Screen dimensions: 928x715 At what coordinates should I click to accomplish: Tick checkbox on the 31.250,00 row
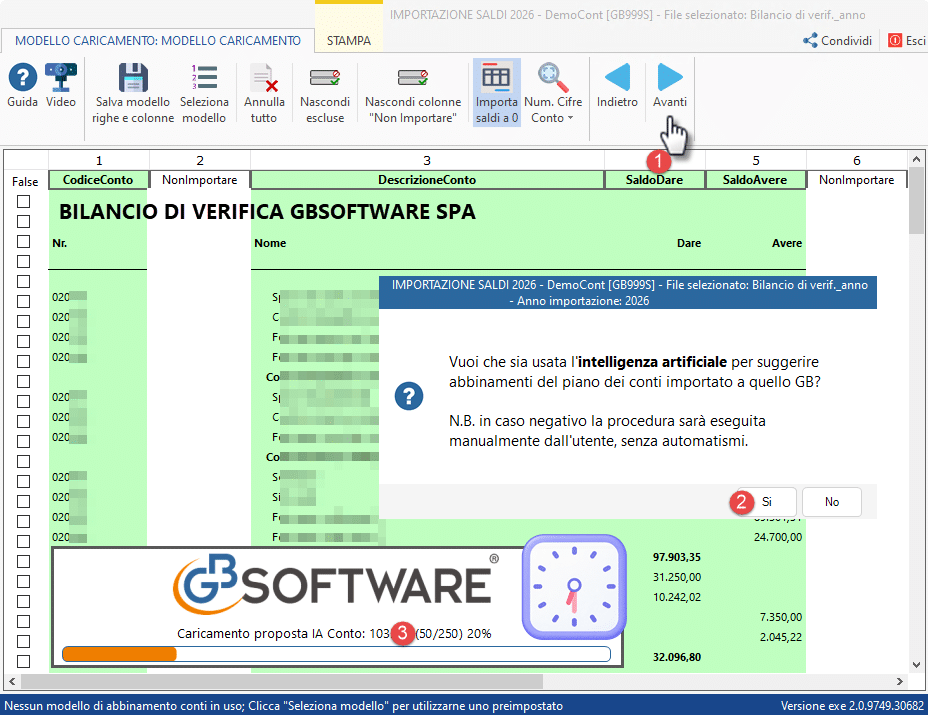coord(23,581)
